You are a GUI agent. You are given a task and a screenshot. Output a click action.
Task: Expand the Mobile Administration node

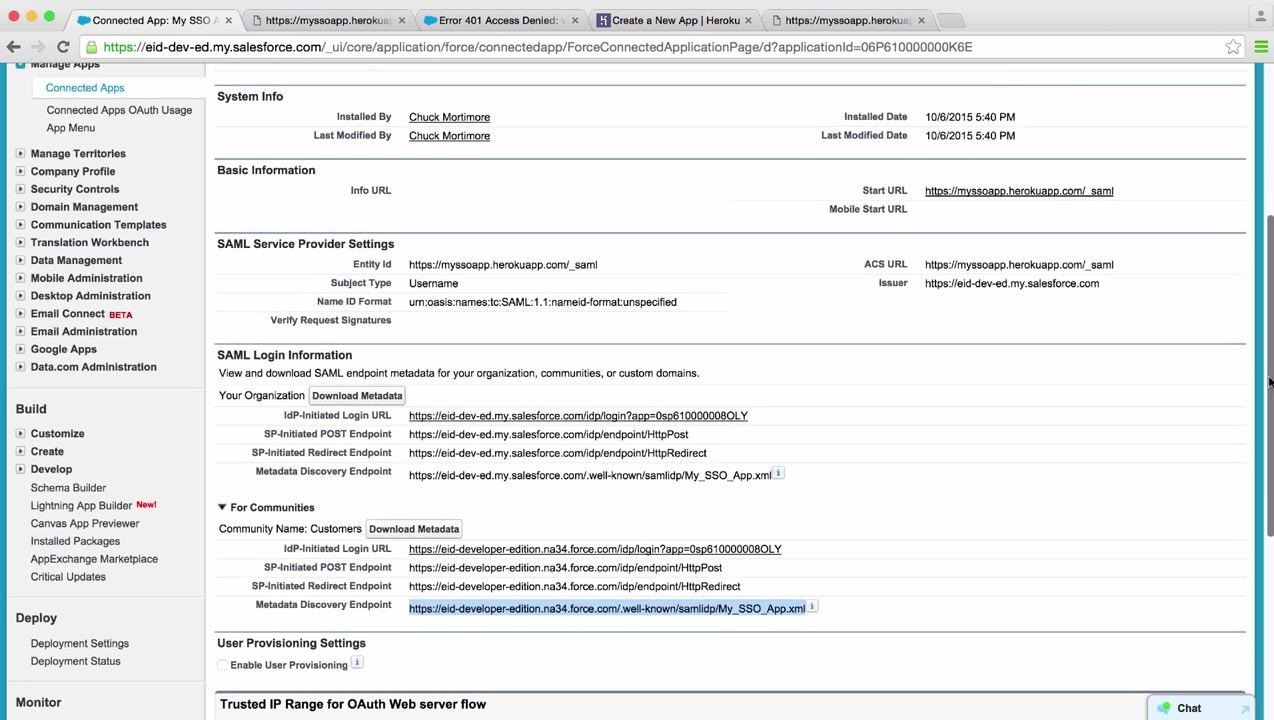click(20, 278)
